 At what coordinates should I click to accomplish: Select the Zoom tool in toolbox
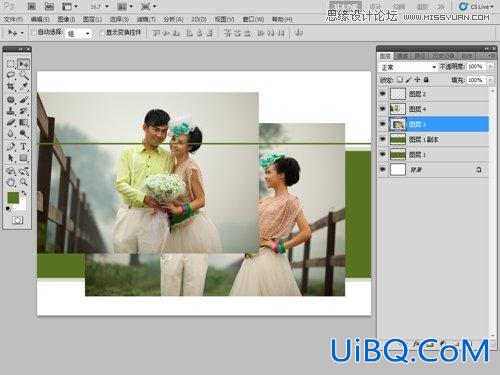[x=23, y=182]
